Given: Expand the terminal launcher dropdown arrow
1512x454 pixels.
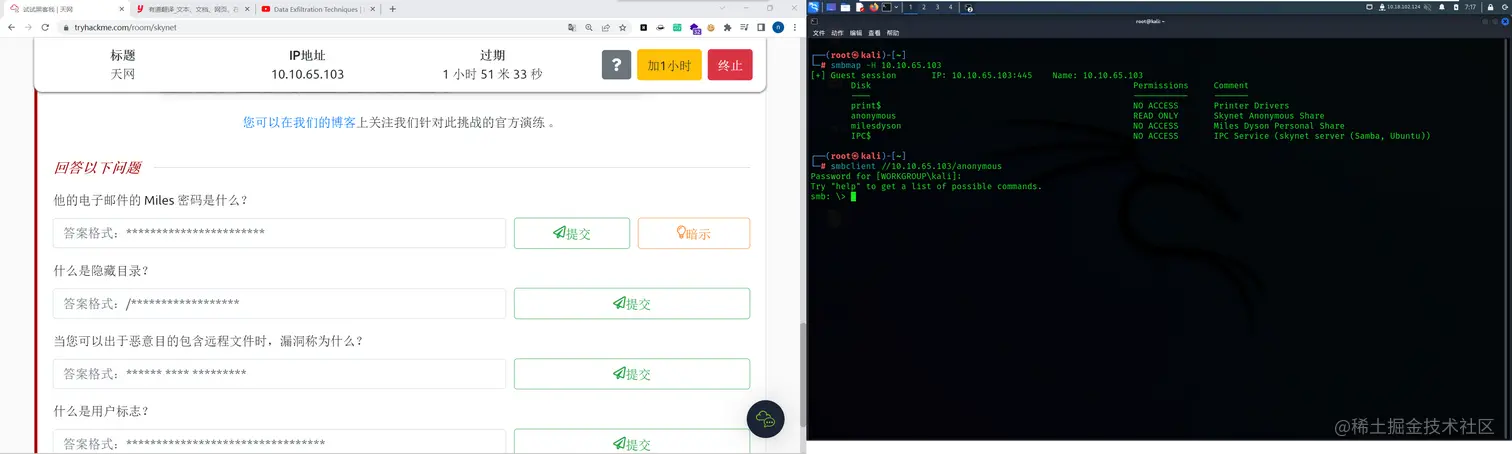Looking at the screenshot, I should click(x=897, y=7).
